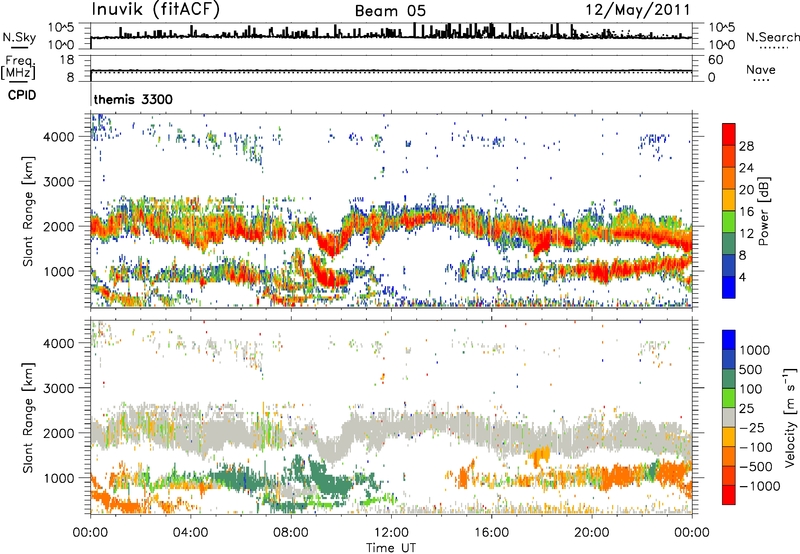Click the blue bottom of the power colorbar
The image size is (800, 554).
coord(729,288)
